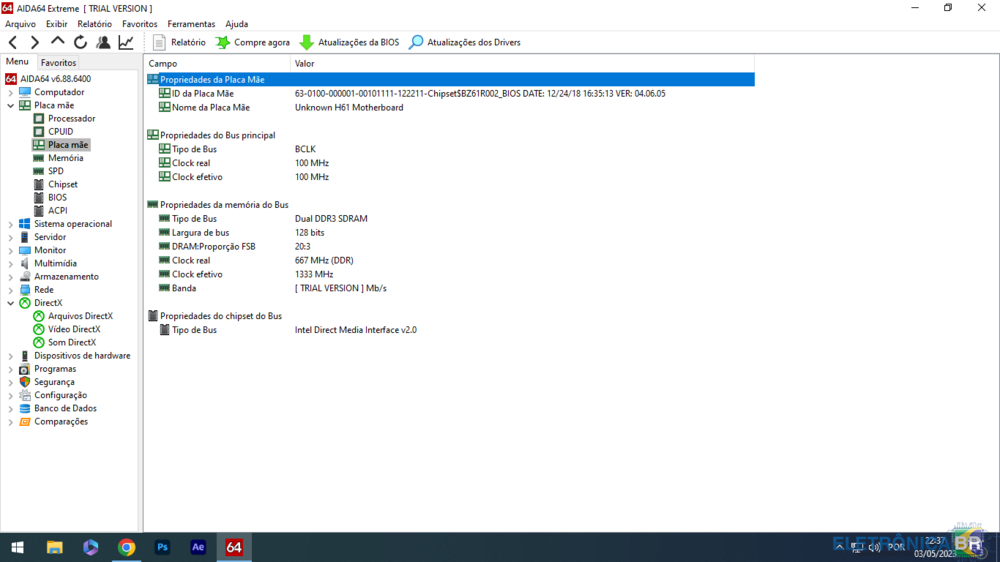Collapse the Placa mãe tree node
Image resolution: width=1000 pixels, height=562 pixels.
point(11,105)
